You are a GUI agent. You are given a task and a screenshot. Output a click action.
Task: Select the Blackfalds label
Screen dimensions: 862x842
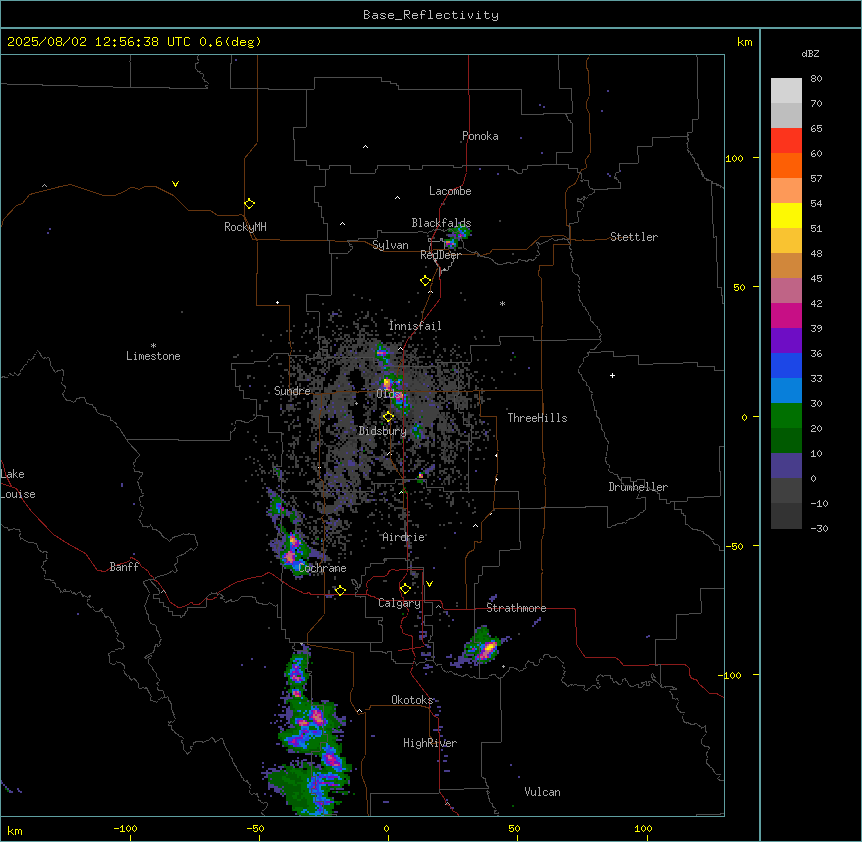[441, 223]
